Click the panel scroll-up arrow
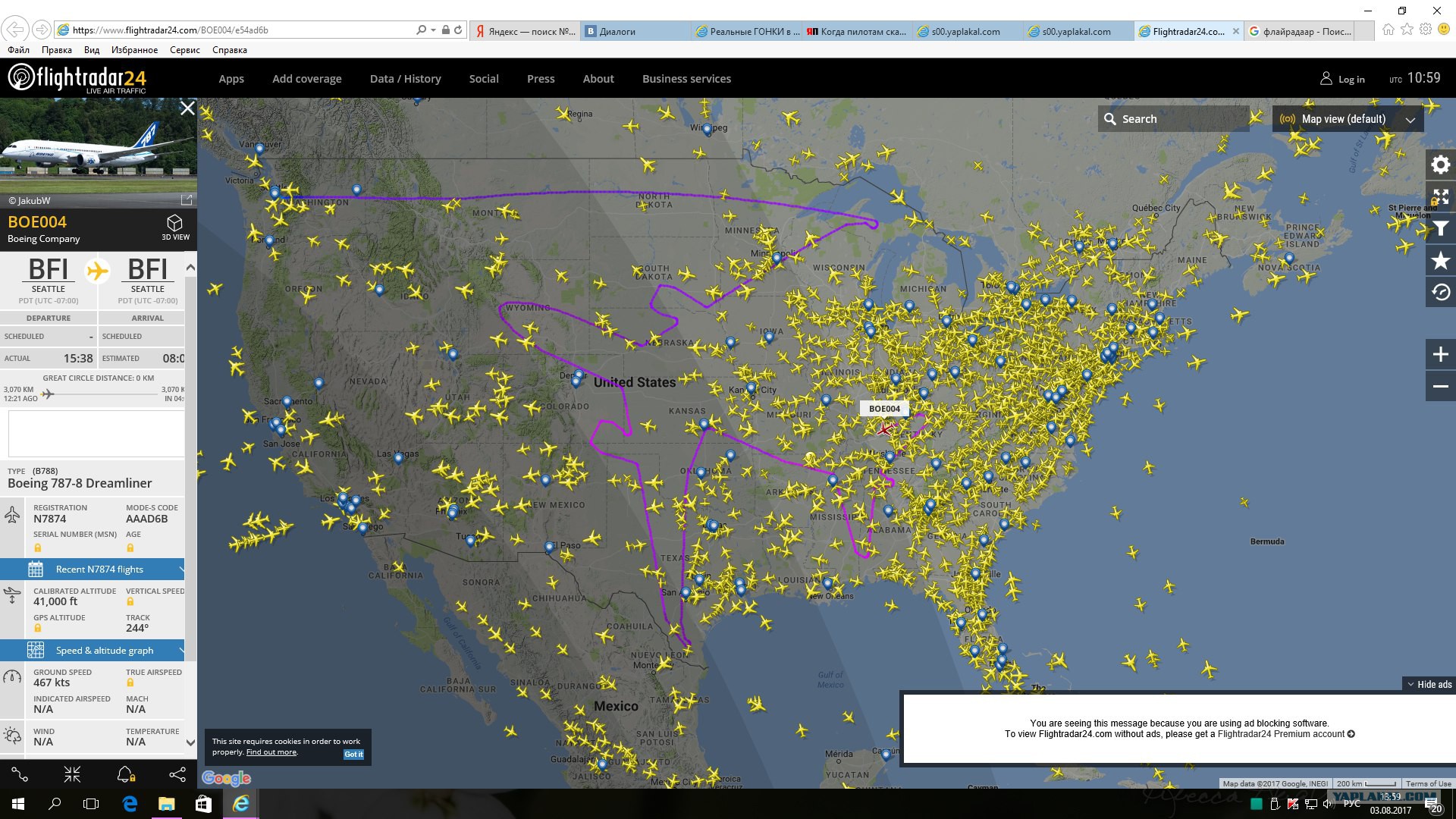The height and width of the screenshot is (819, 1456). click(x=190, y=268)
